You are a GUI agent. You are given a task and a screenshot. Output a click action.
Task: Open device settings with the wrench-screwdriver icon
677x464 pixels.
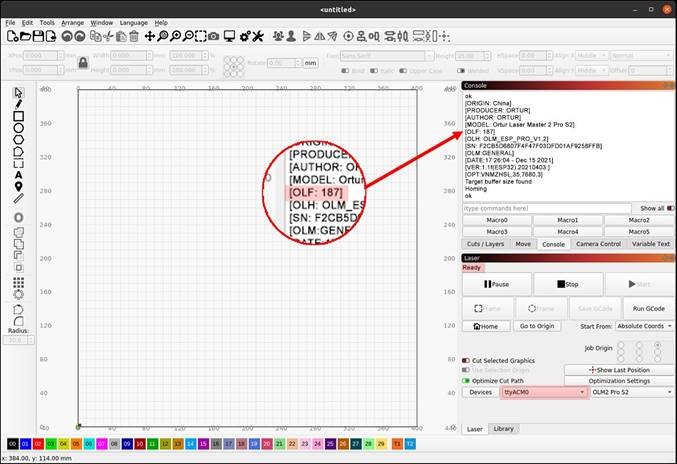click(x=258, y=37)
